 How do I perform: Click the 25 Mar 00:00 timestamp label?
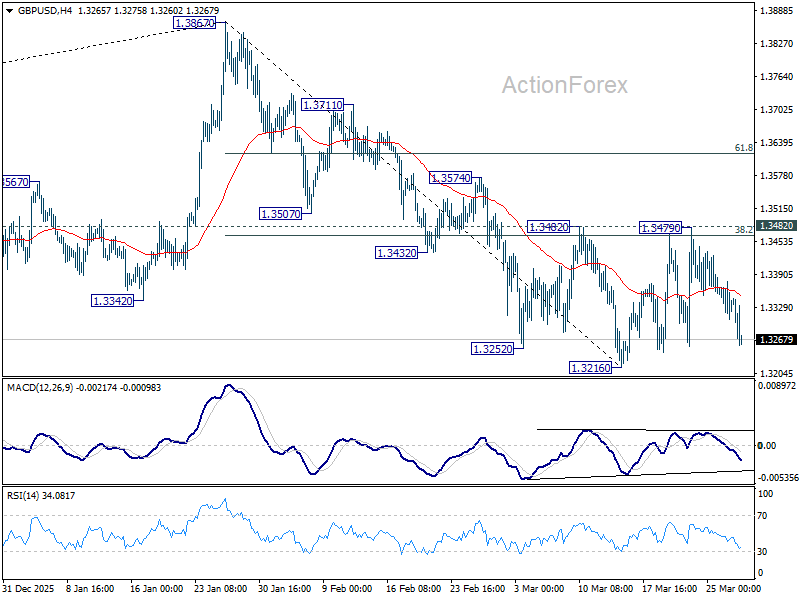[x=731, y=590]
